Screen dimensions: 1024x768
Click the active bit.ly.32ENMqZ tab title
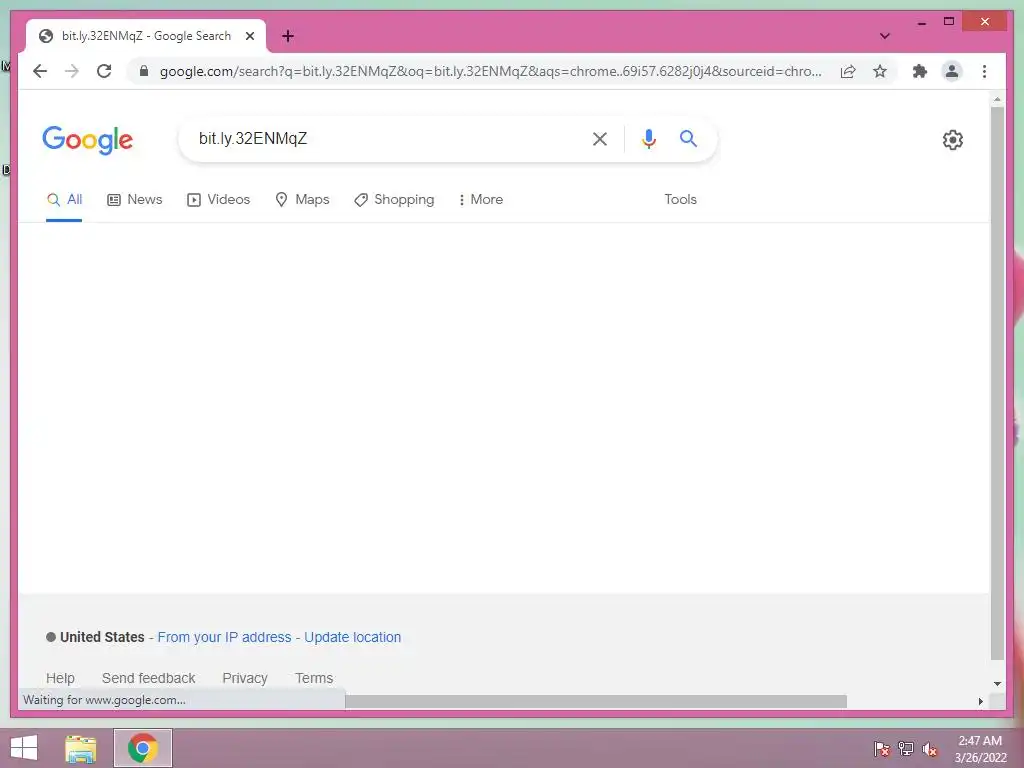(146, 36)
